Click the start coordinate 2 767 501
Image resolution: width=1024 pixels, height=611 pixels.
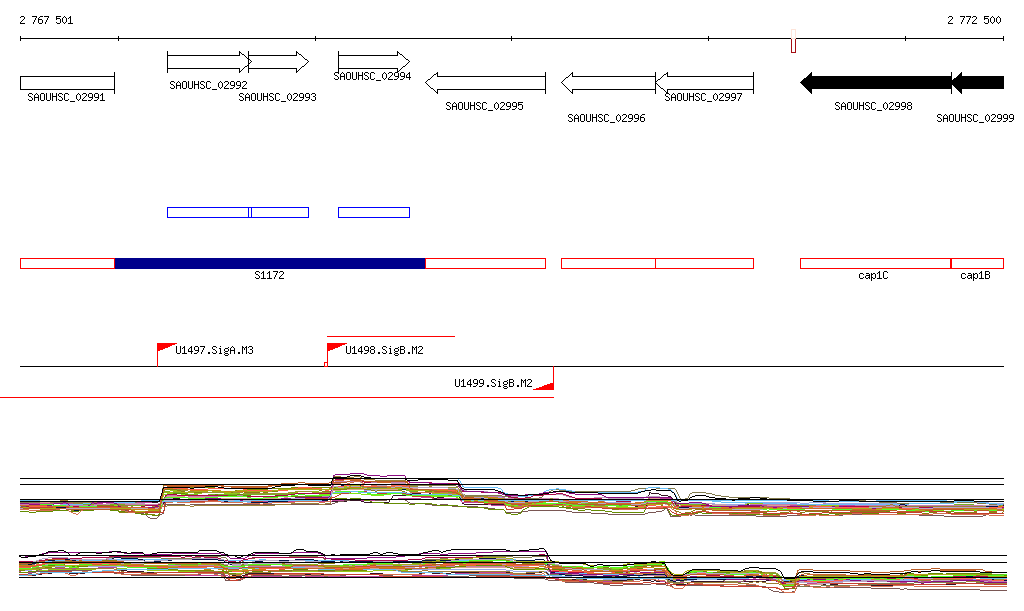click(x=46, y=20)
